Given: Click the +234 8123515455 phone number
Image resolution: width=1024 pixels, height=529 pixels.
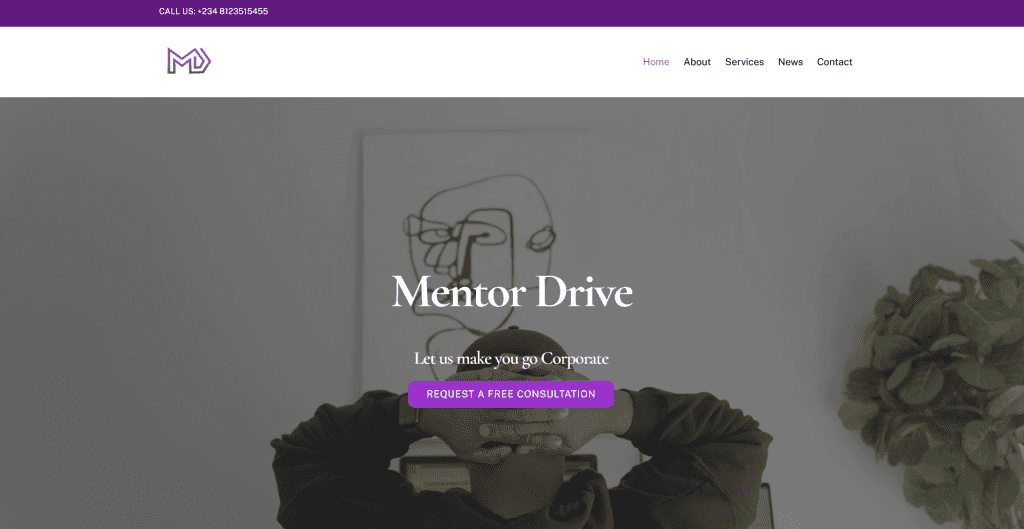Looking at the screenshot, I should click(232, 11).
